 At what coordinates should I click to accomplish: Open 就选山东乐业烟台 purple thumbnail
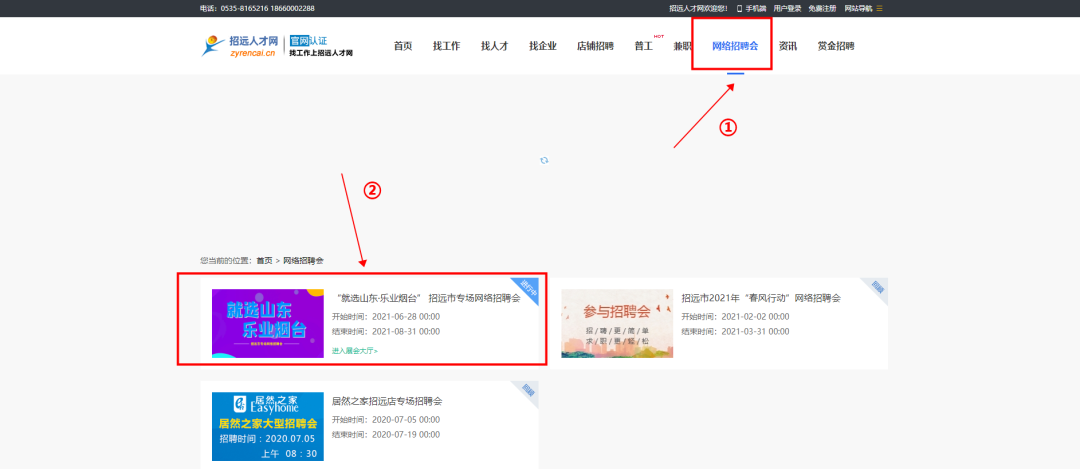(x=268, y=323)
